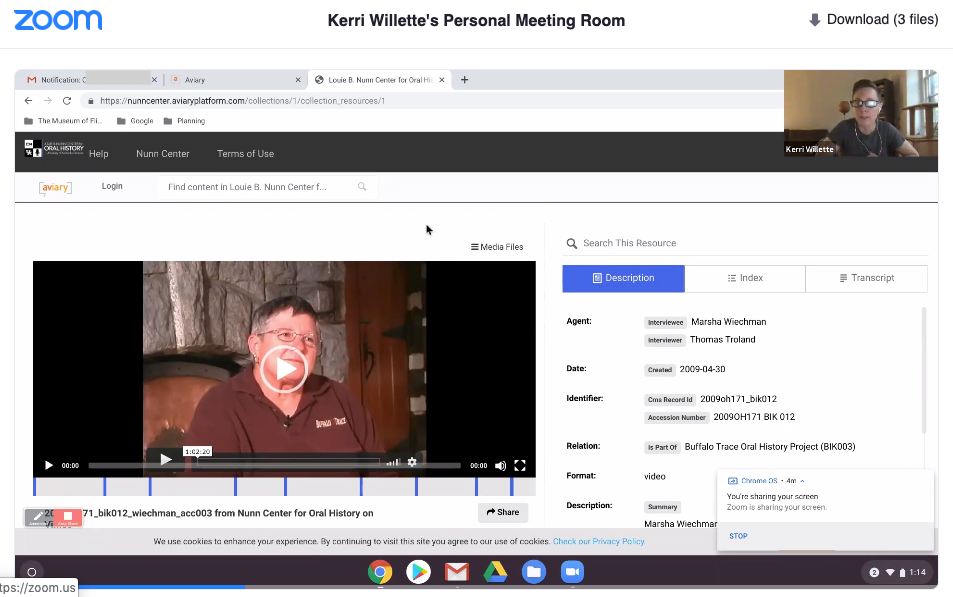
Task: Share this video resource
Action: (503, 512)
